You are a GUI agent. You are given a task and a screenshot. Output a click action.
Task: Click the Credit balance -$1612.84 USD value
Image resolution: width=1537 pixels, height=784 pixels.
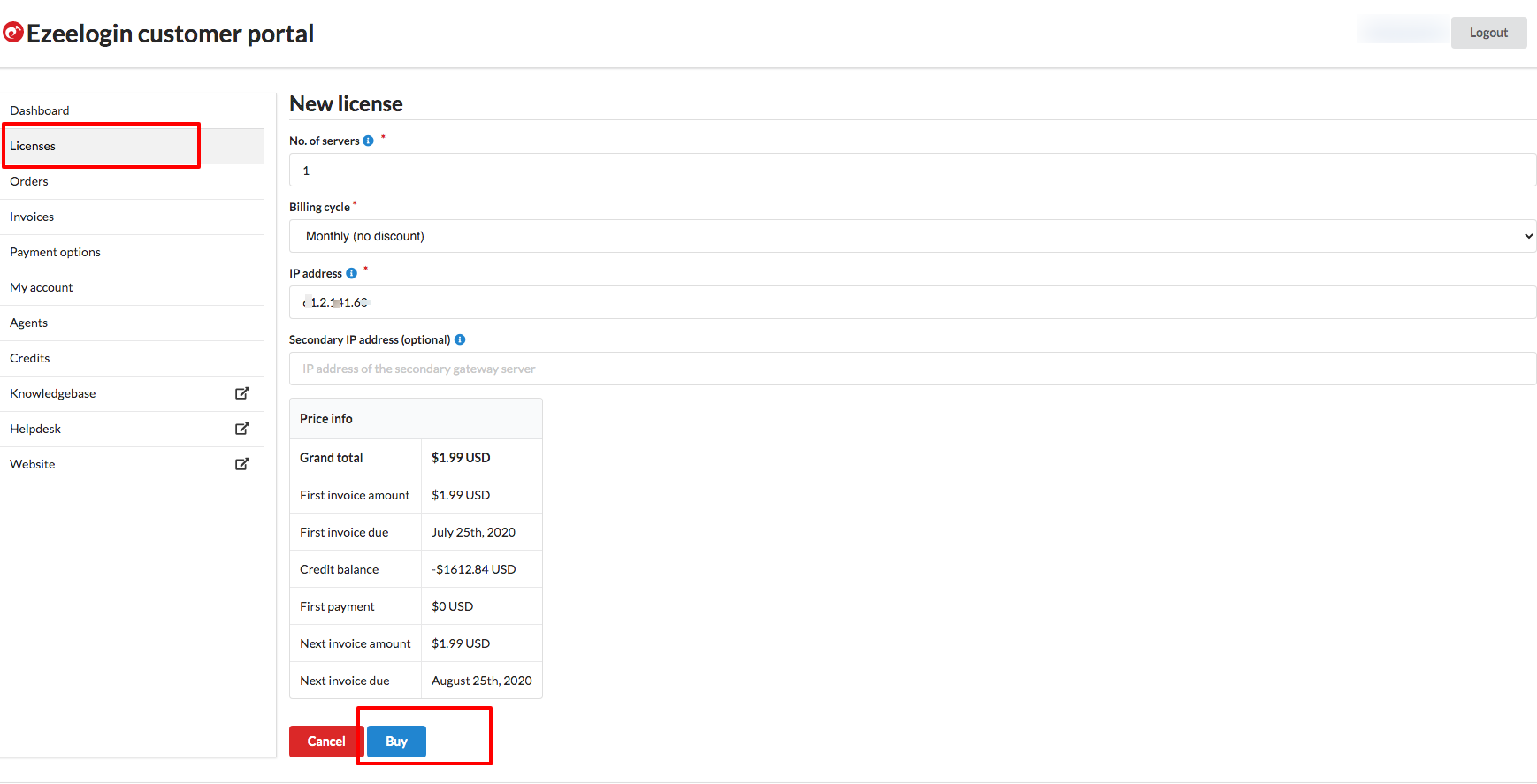coord(474,569)
